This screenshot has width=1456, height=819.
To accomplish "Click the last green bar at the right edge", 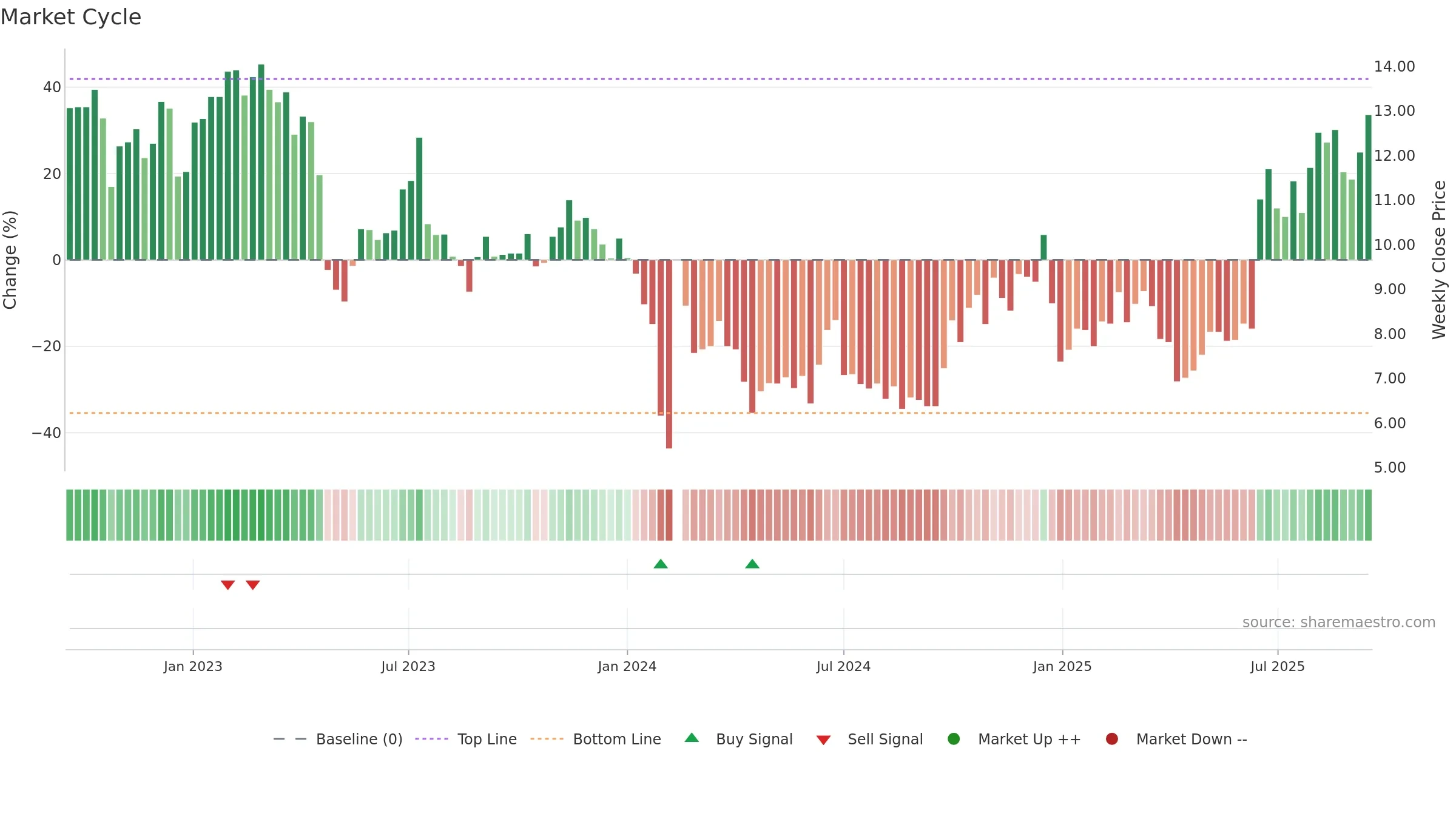I will [1369, 187].
